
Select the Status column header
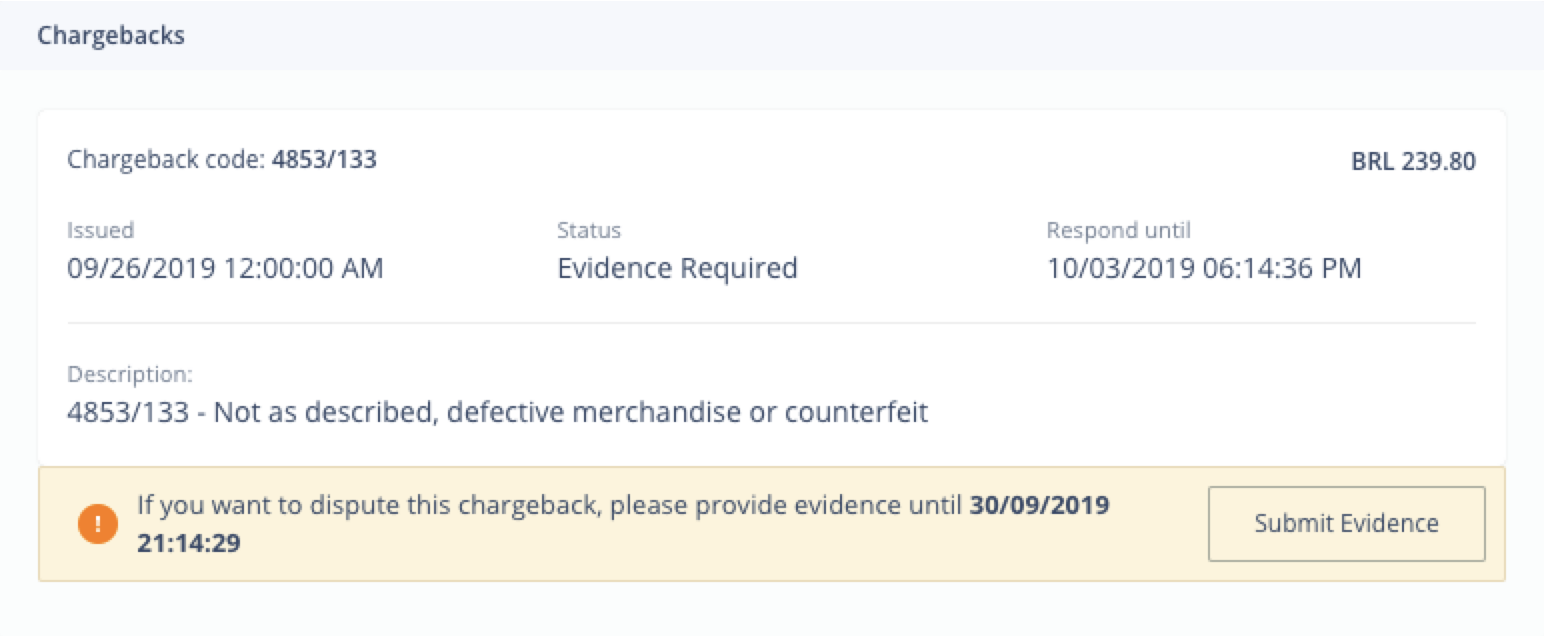click(588, 230)
